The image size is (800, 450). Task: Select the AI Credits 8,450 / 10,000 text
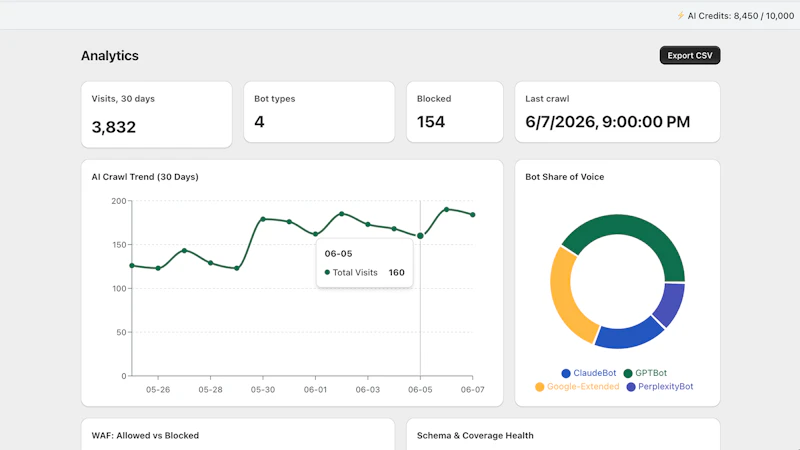point(741,16)
